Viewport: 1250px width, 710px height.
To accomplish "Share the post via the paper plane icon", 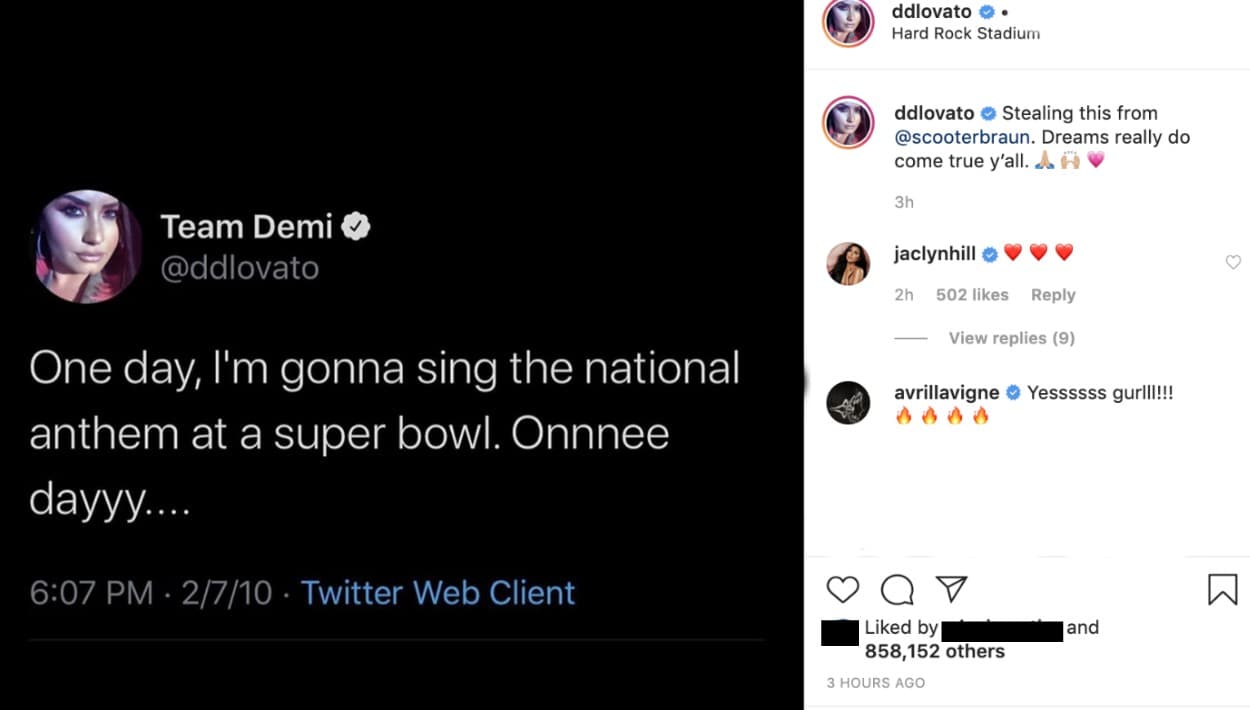I will tap(952, 590).
